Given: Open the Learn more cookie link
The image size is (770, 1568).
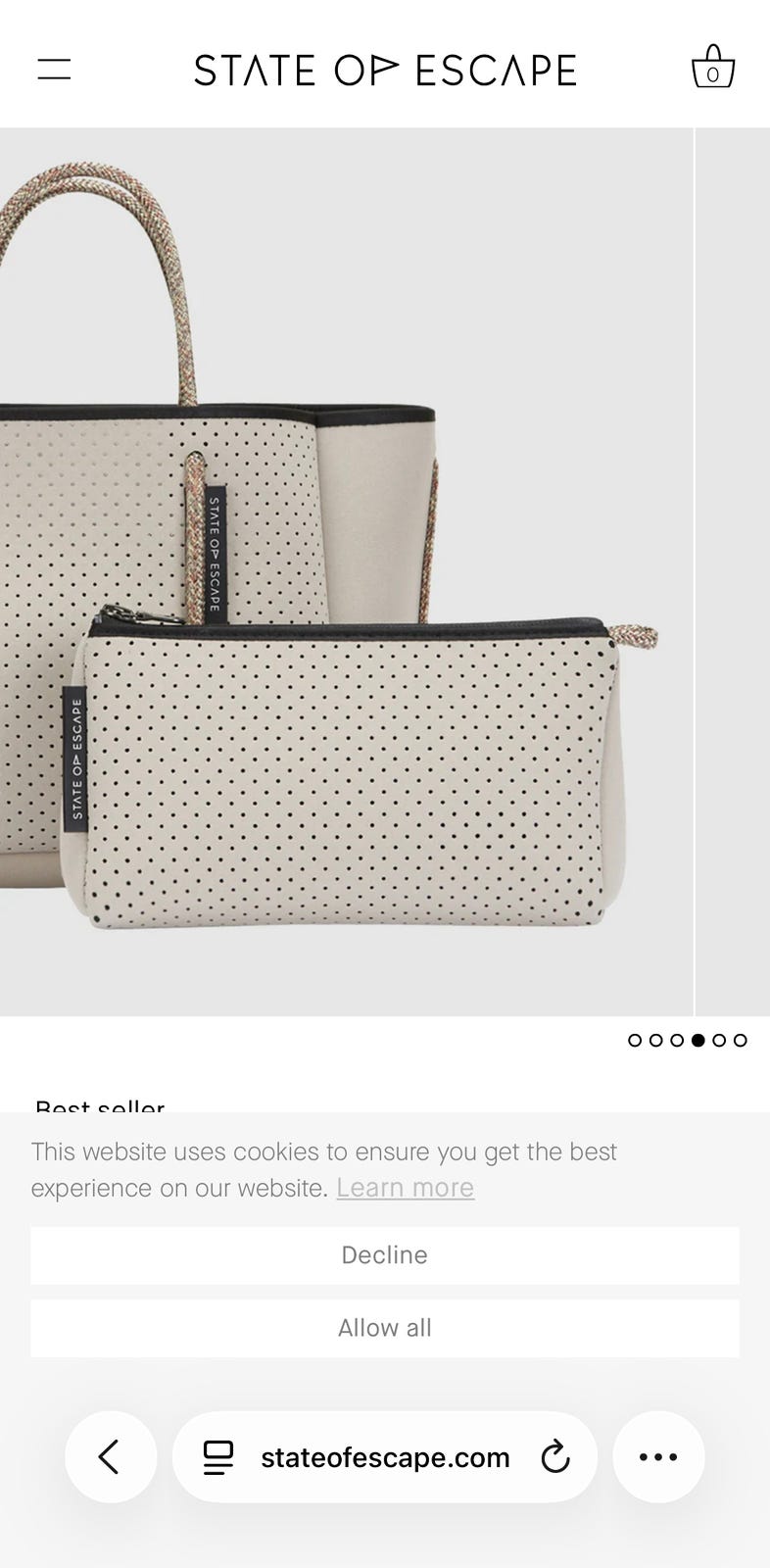Looking at the screenshot, I should click(406, 1188).
